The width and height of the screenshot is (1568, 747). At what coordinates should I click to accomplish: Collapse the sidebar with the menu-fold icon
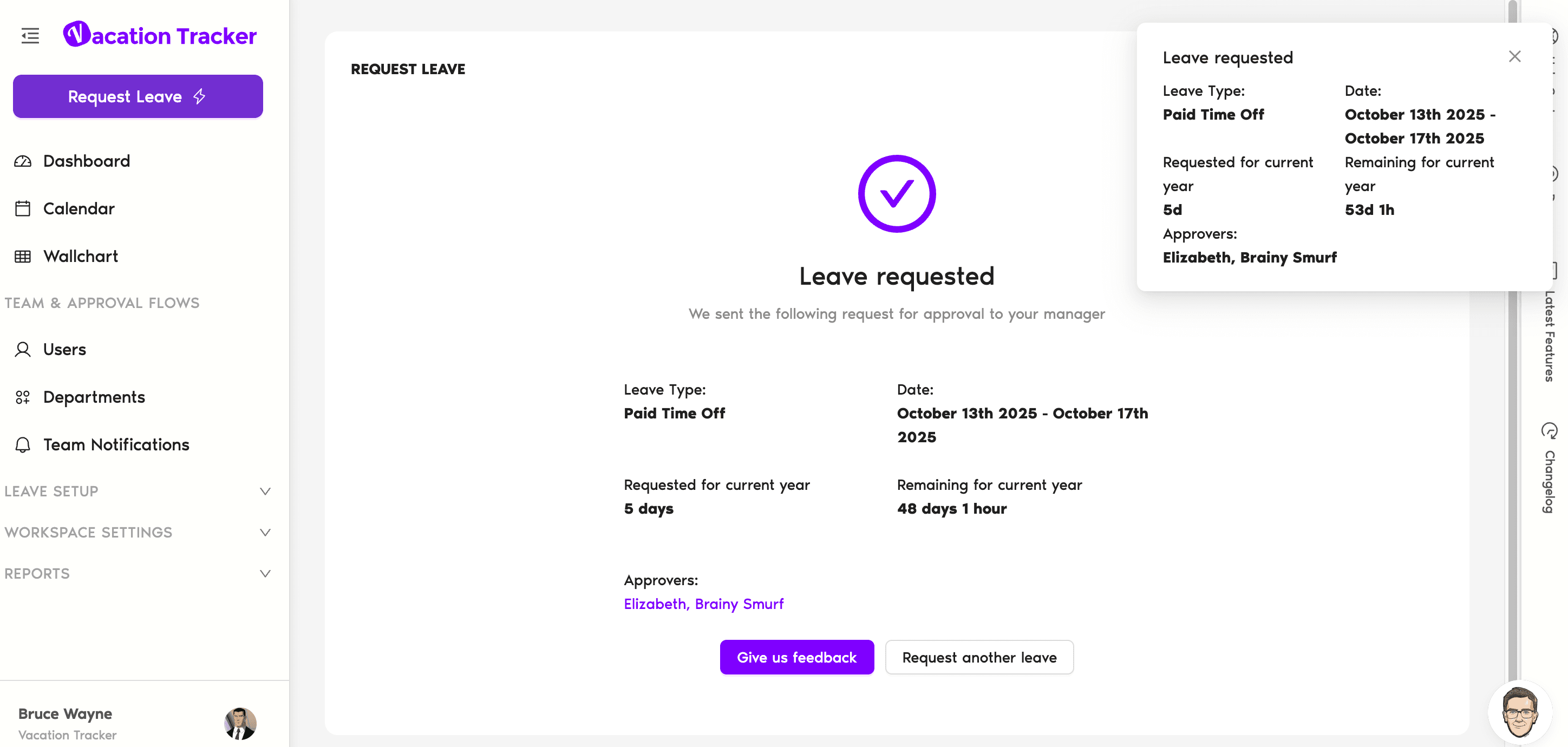(x=30, y=36)
